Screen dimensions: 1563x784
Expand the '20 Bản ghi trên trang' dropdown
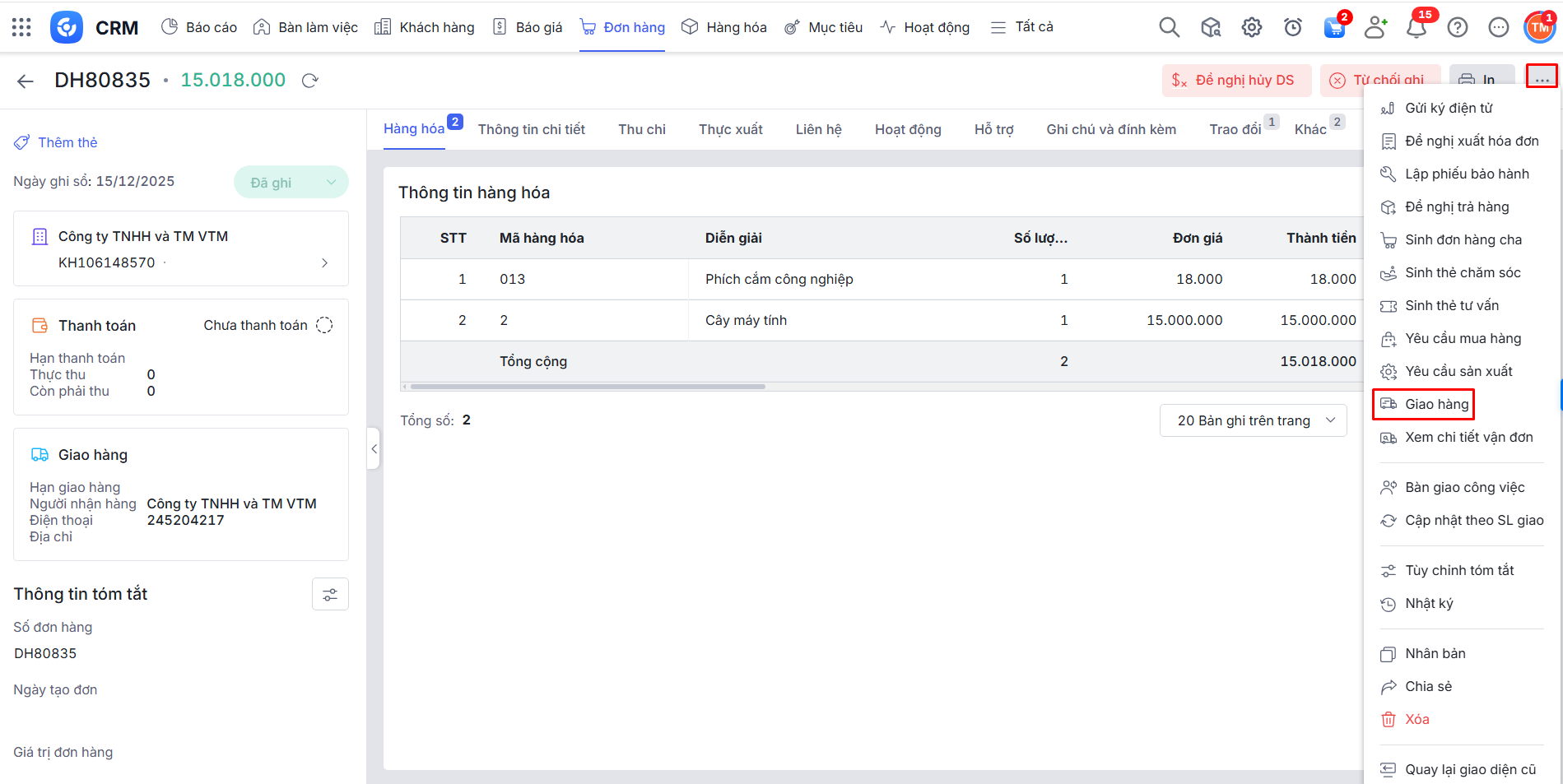click(1253, 420)
